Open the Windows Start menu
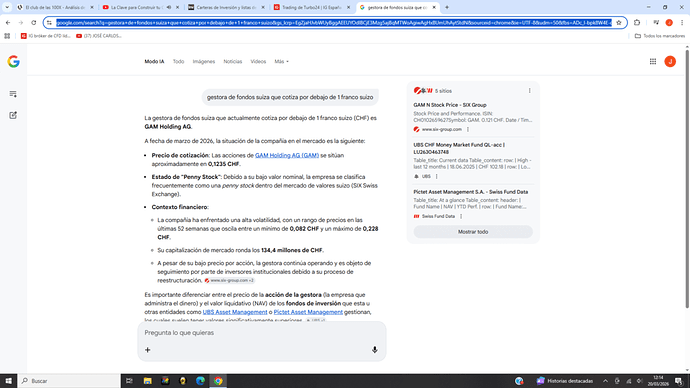This screenshot has width=690, height=388. tap(8, 381)
